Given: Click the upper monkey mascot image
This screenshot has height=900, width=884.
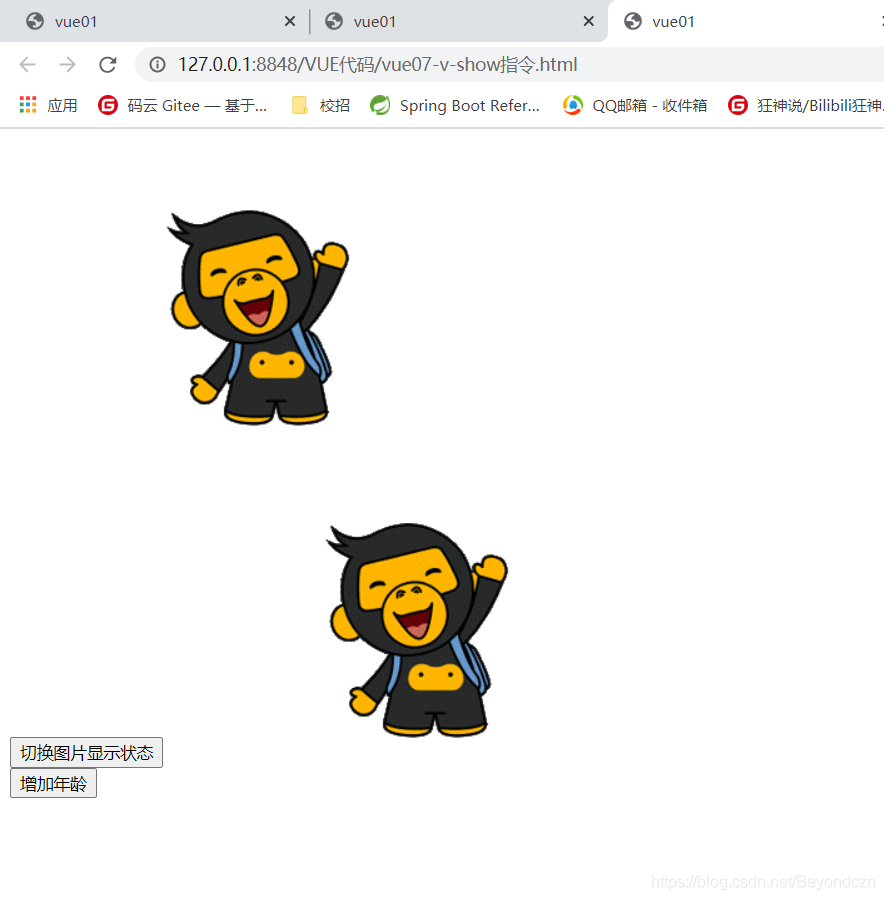Looking at the screenshot, I should click(x=258, y=317).
